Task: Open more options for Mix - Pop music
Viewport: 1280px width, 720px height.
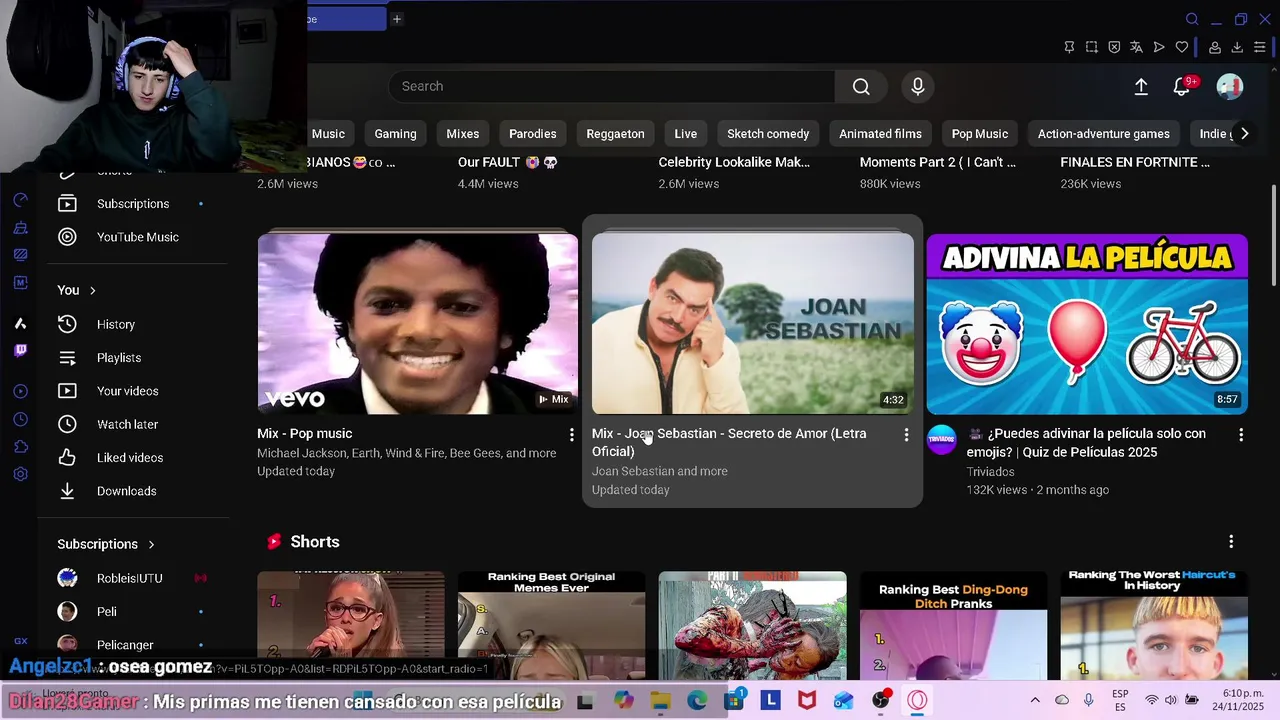Action: (x=571, y=434)
